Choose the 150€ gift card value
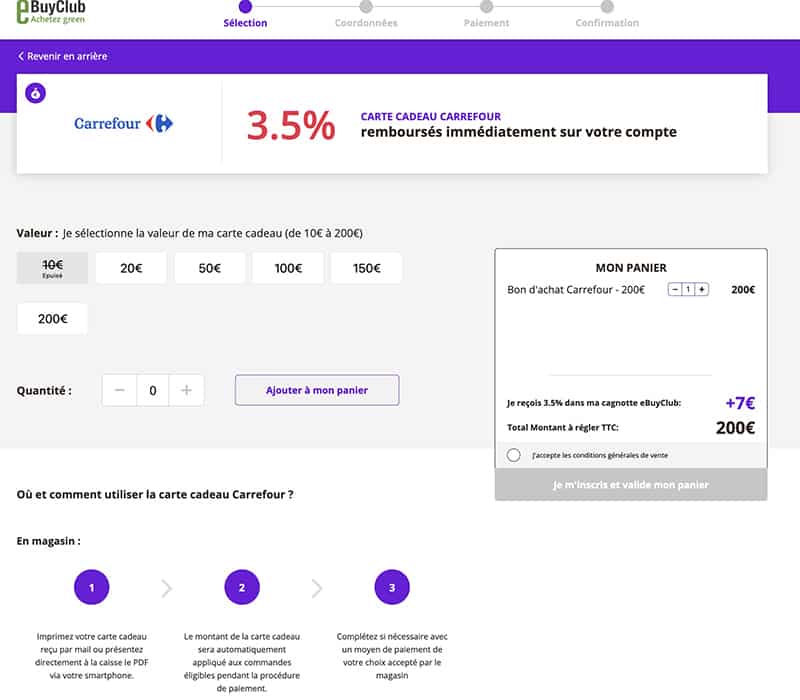This screenshot has width=800, height=700. point(367,268)
